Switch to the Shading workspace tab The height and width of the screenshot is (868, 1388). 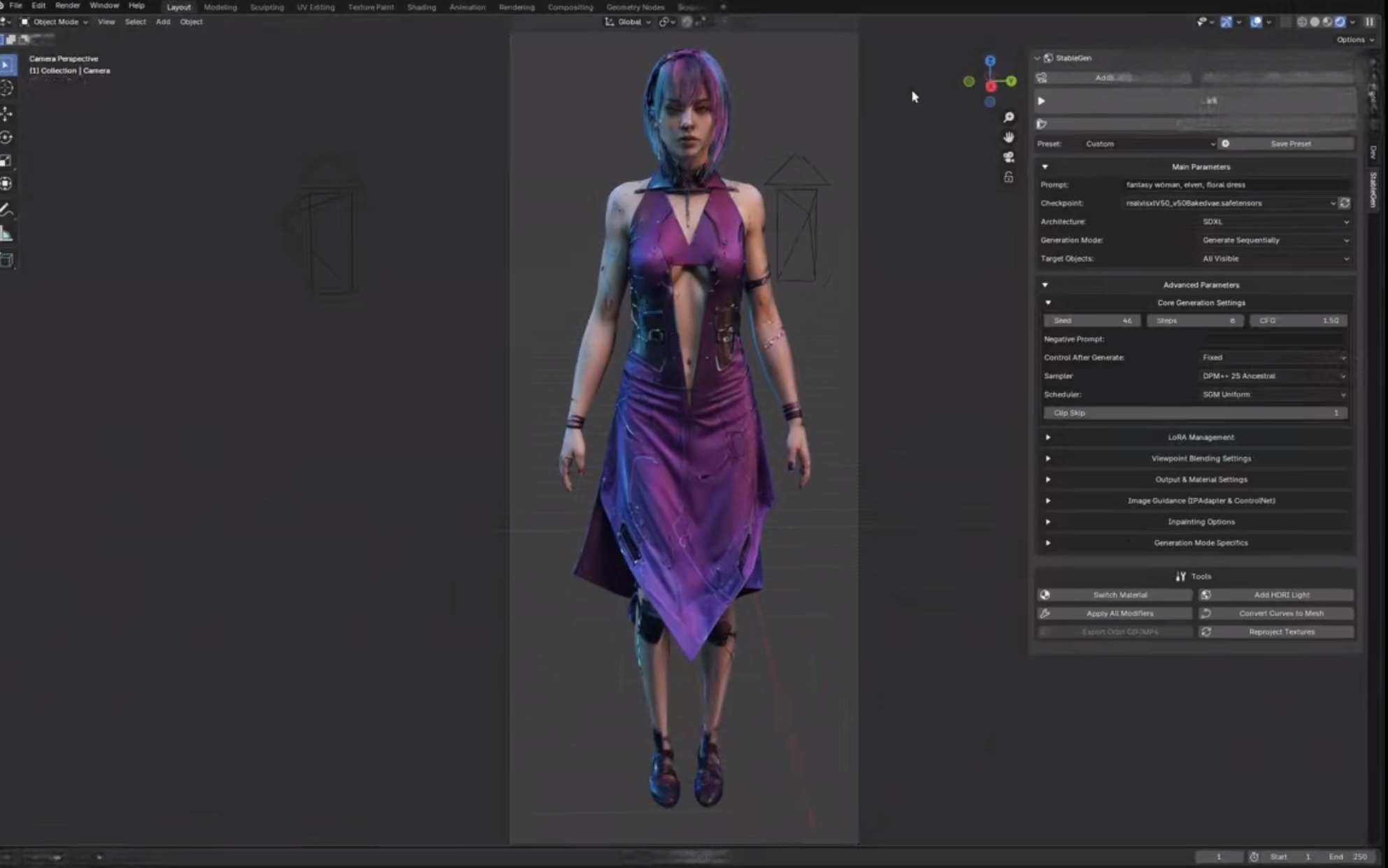[421, 7]
